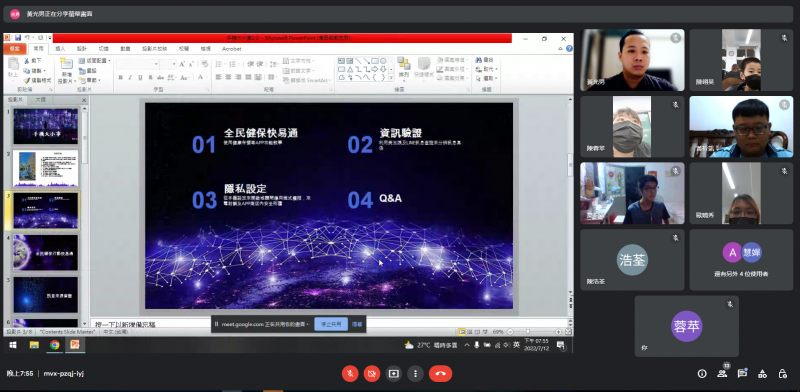The image size is (800, 392).
Task: Click the 尋找 find binoculars icon
Action: (x=479, y=60)
